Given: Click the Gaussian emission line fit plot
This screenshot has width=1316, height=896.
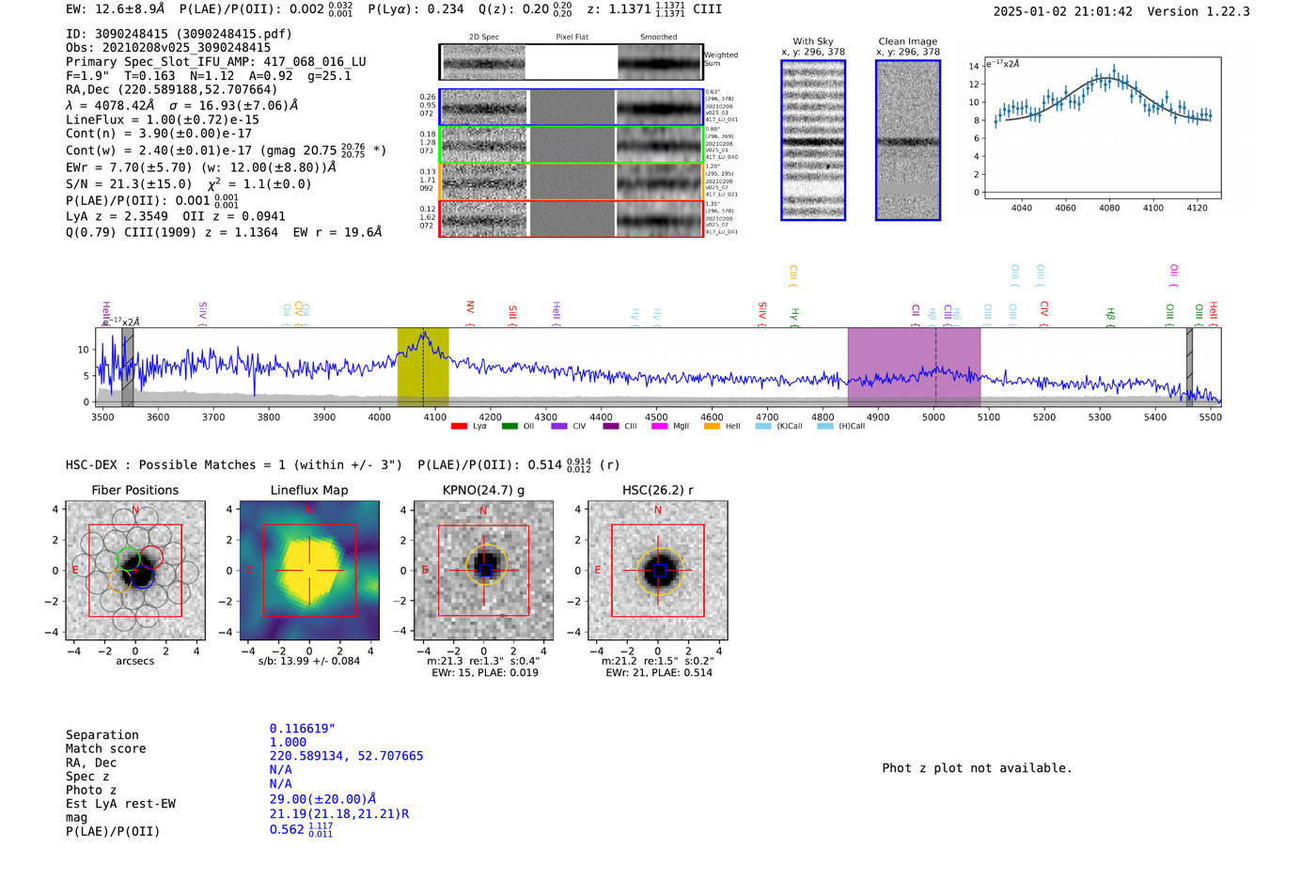Looking at the screenshot, I should coord(1103,130).
